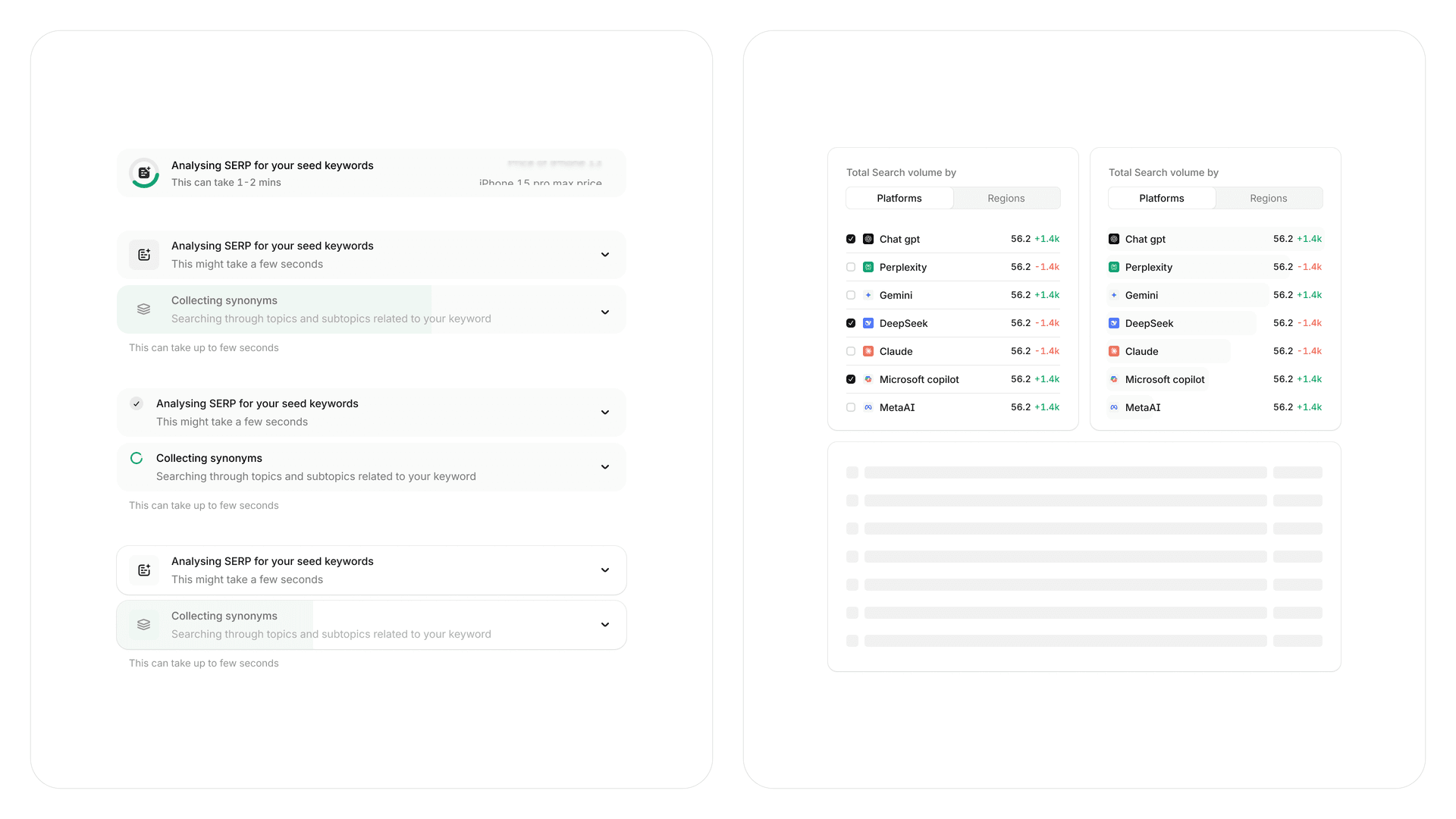Click the "iPhone 15 pro max price" keyword text
Screen dimensions: 1456x819
541,183
